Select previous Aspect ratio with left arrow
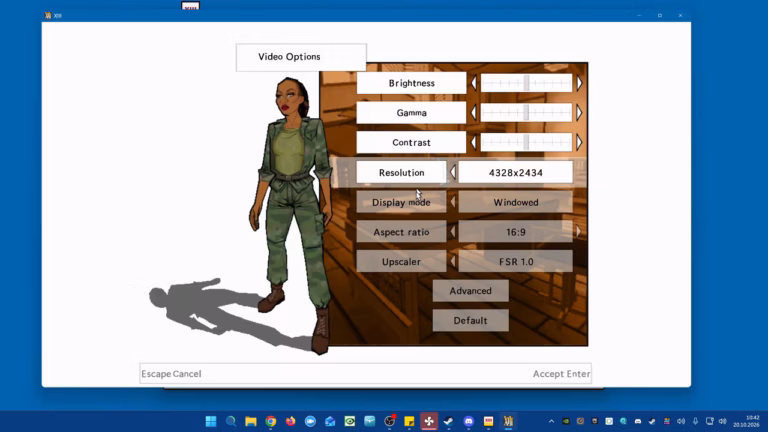768x432 pixels. pos(453,232)
